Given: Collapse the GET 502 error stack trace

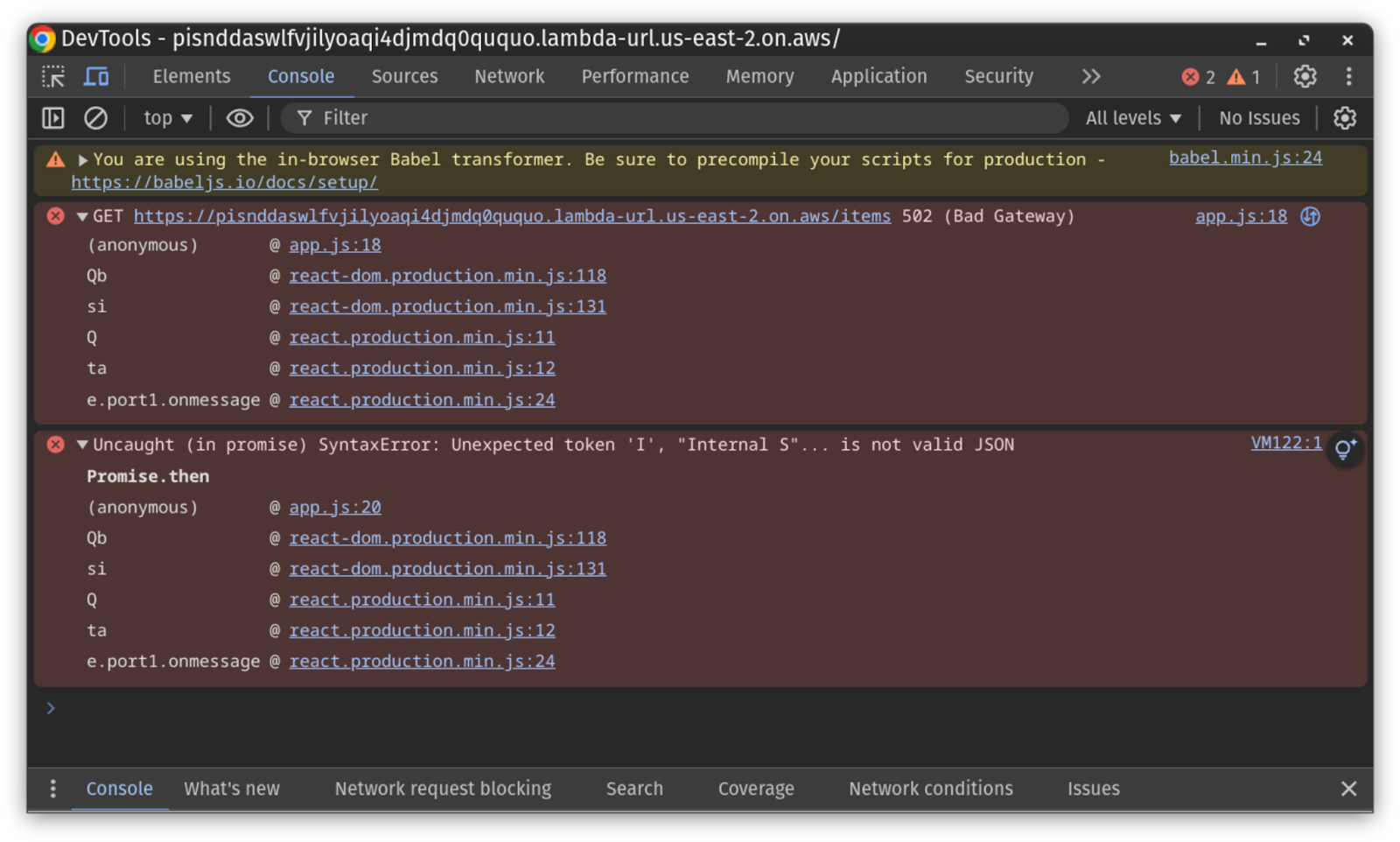Looking at the screenshot, I should [82, 217].
